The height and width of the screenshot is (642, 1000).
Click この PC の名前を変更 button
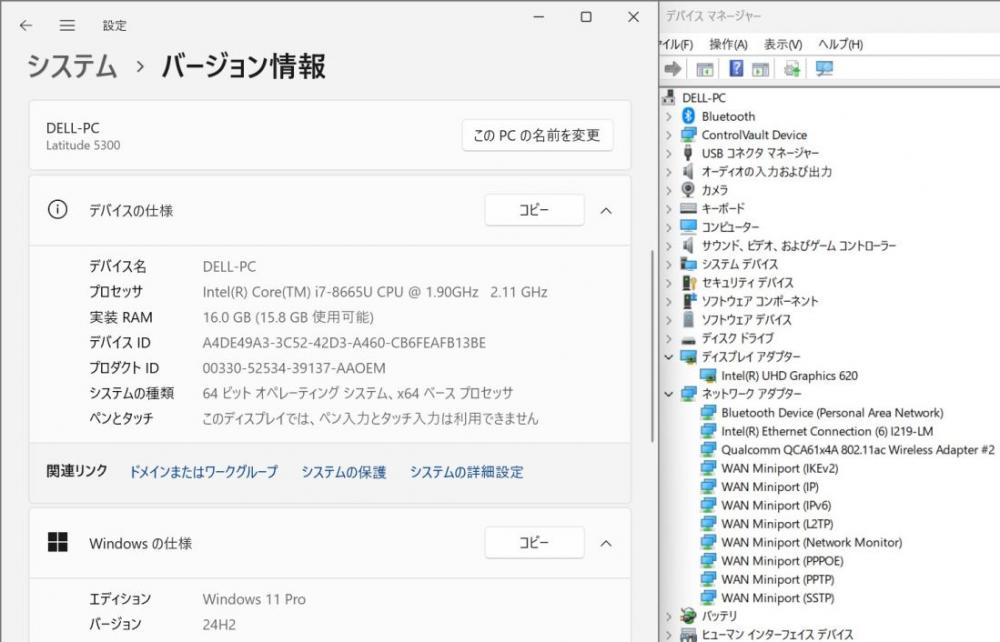click(537, 135)
